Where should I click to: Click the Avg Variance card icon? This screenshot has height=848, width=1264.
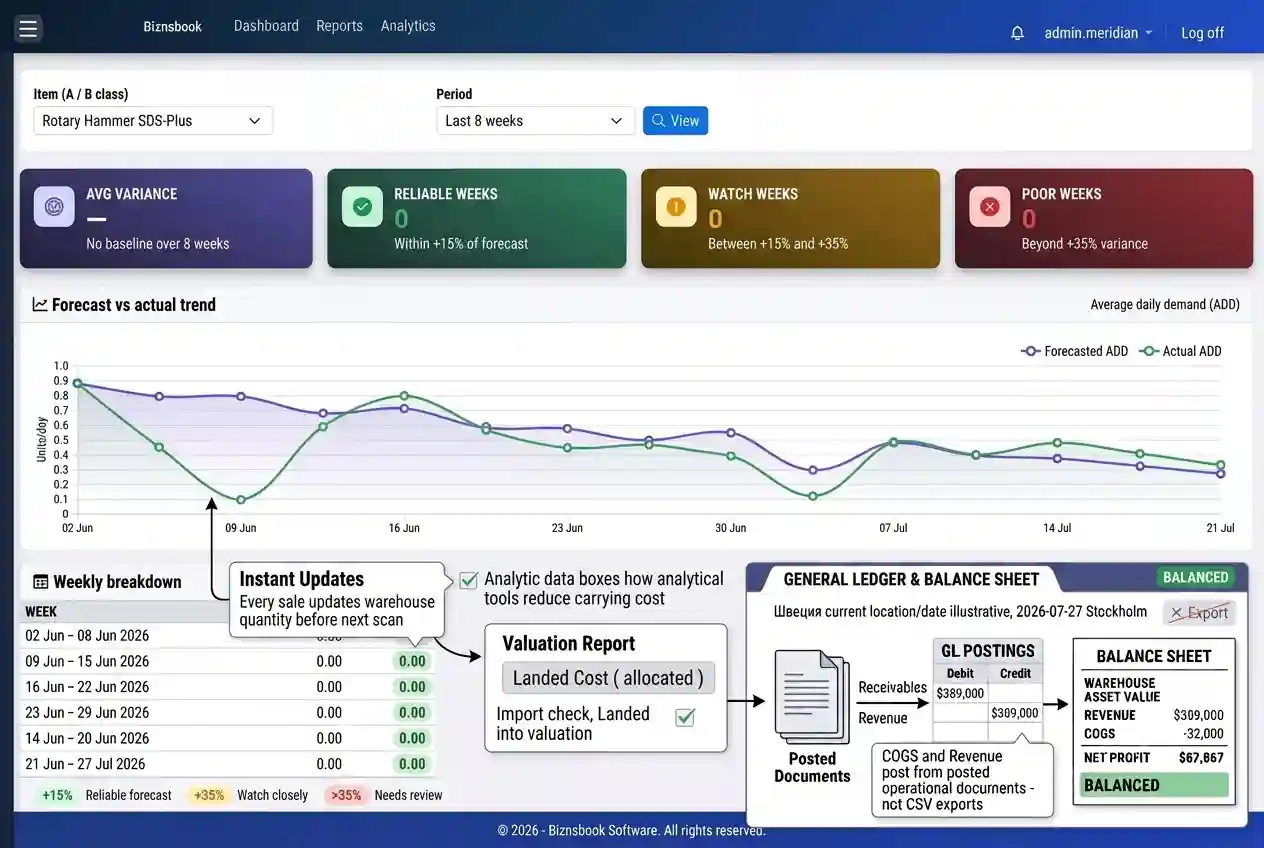54,206
